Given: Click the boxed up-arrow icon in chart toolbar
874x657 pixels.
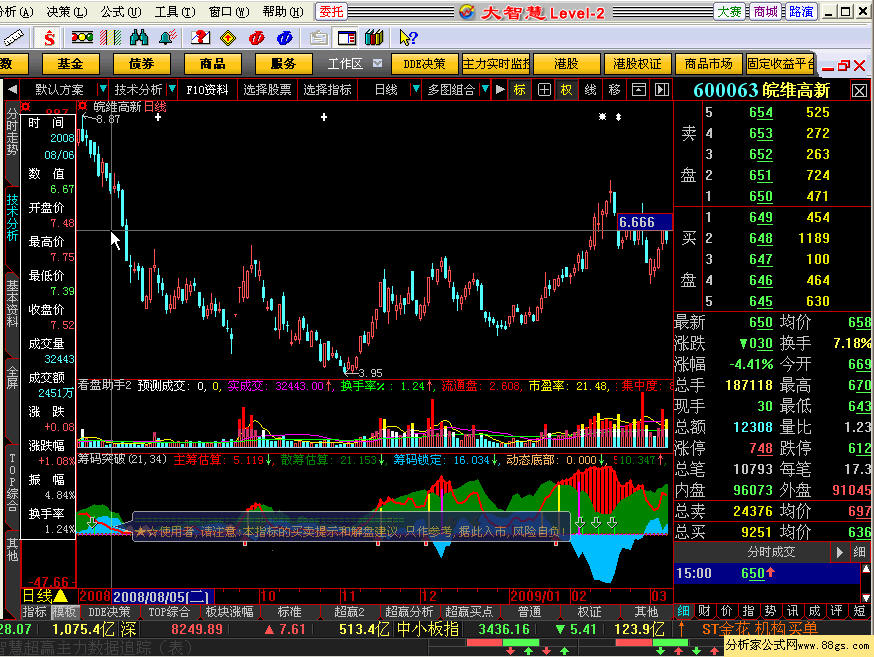Looking at the screenshot, I should (638, 90).
